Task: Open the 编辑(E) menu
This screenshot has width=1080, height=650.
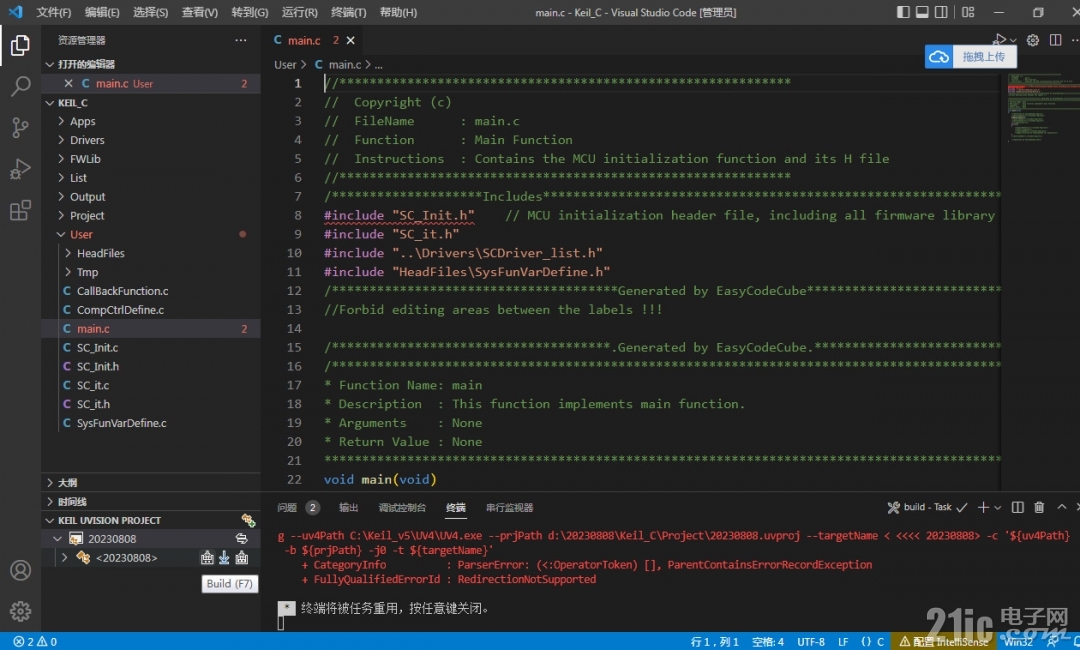Action: click(x=102, y=12)
